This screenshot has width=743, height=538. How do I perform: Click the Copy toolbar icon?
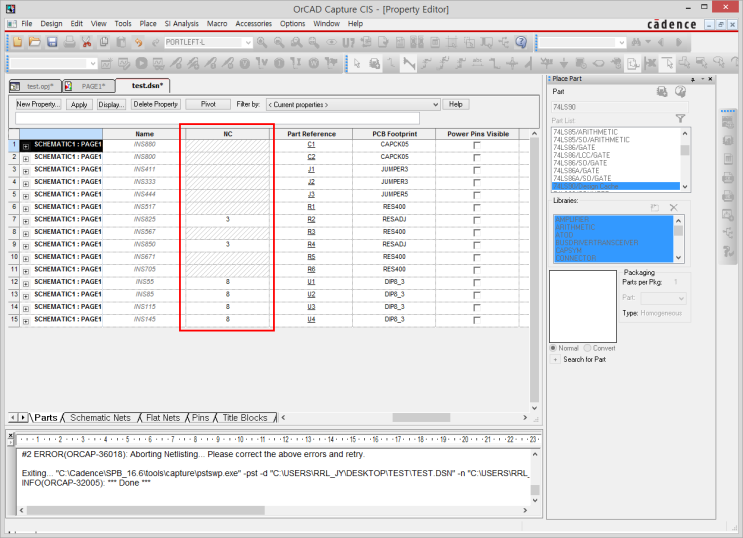(104, 42)
